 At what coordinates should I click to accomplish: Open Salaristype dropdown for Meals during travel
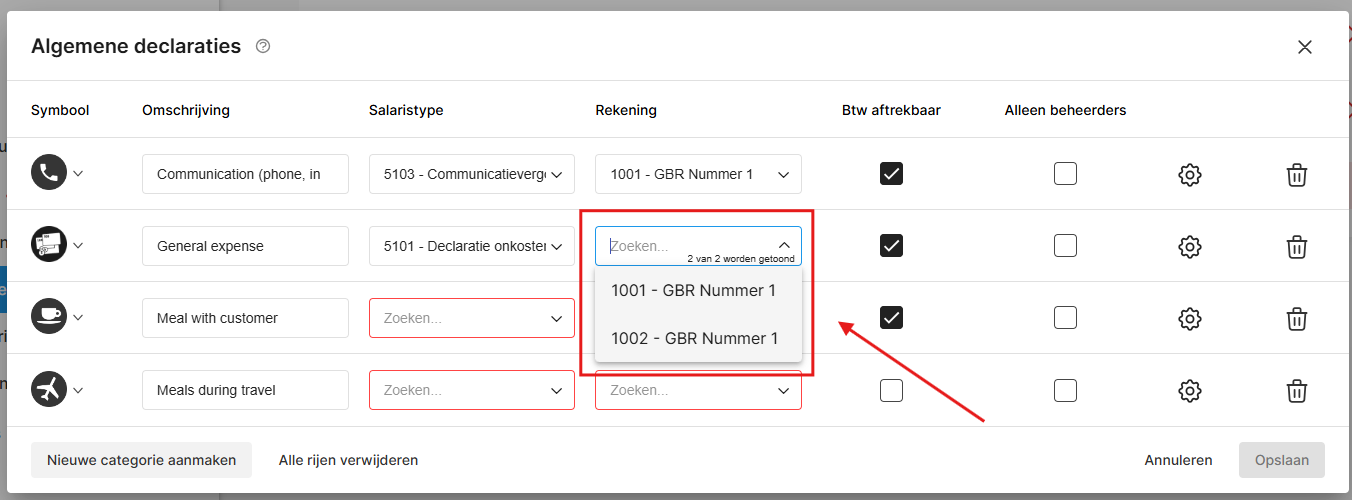(472, 390)
